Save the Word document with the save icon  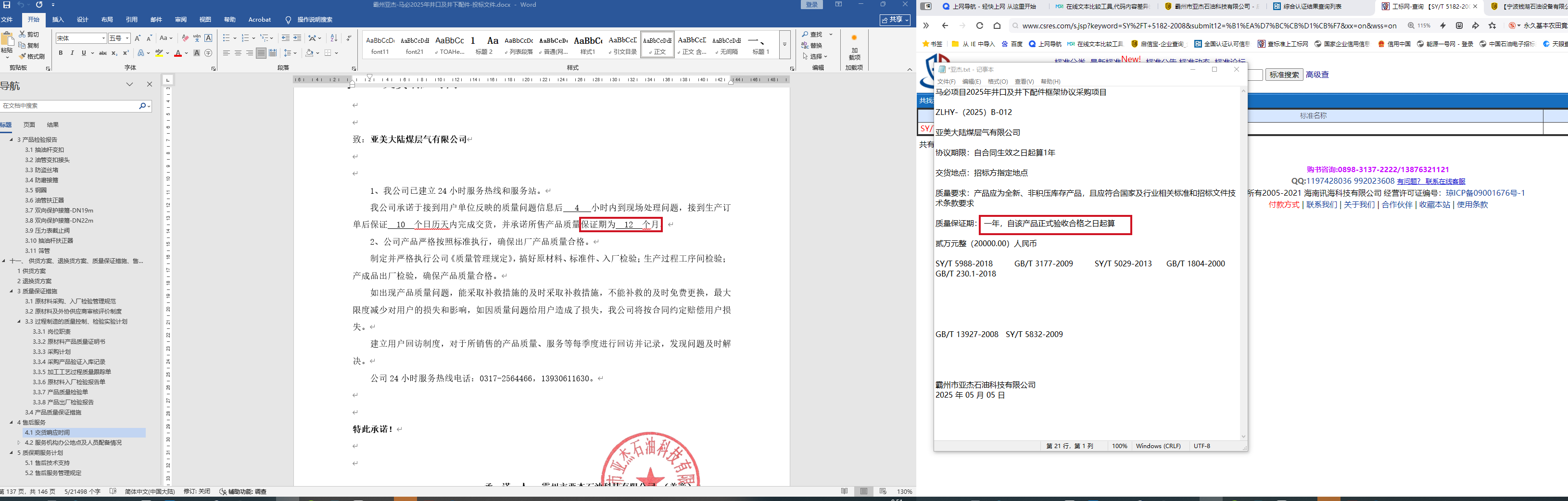point(7,5)
